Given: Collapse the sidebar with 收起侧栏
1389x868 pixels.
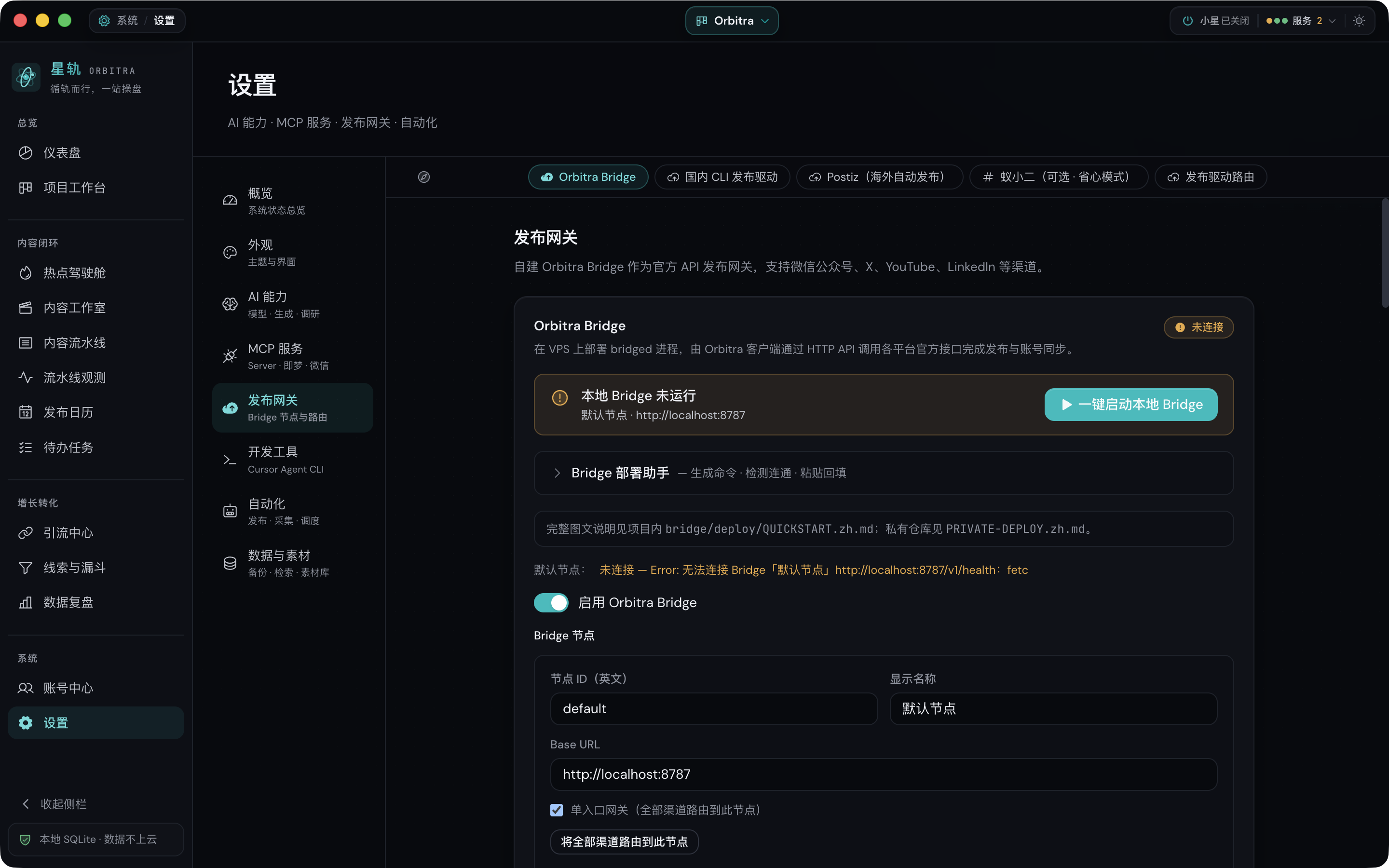Looking at the screenshot, I should (x=54, y=804).
